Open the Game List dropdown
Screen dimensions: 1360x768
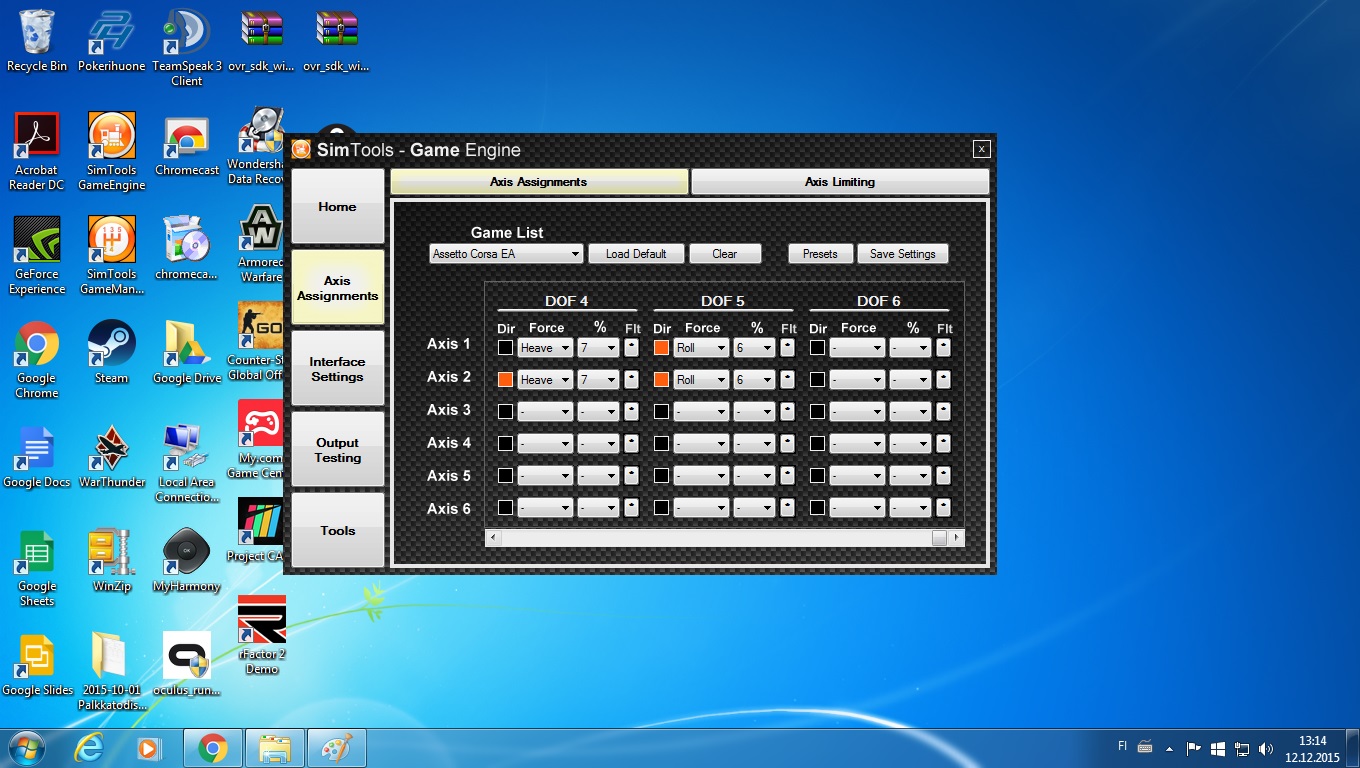point(506,254)
